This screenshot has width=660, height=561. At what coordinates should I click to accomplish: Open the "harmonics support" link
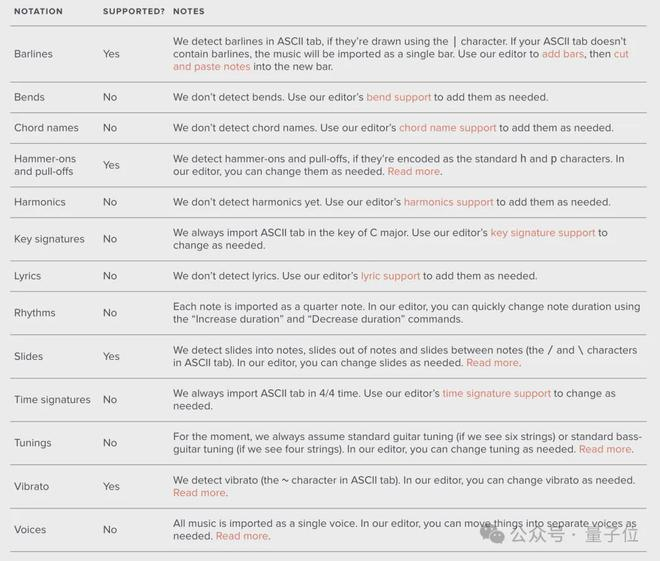(x=448, y=202)
